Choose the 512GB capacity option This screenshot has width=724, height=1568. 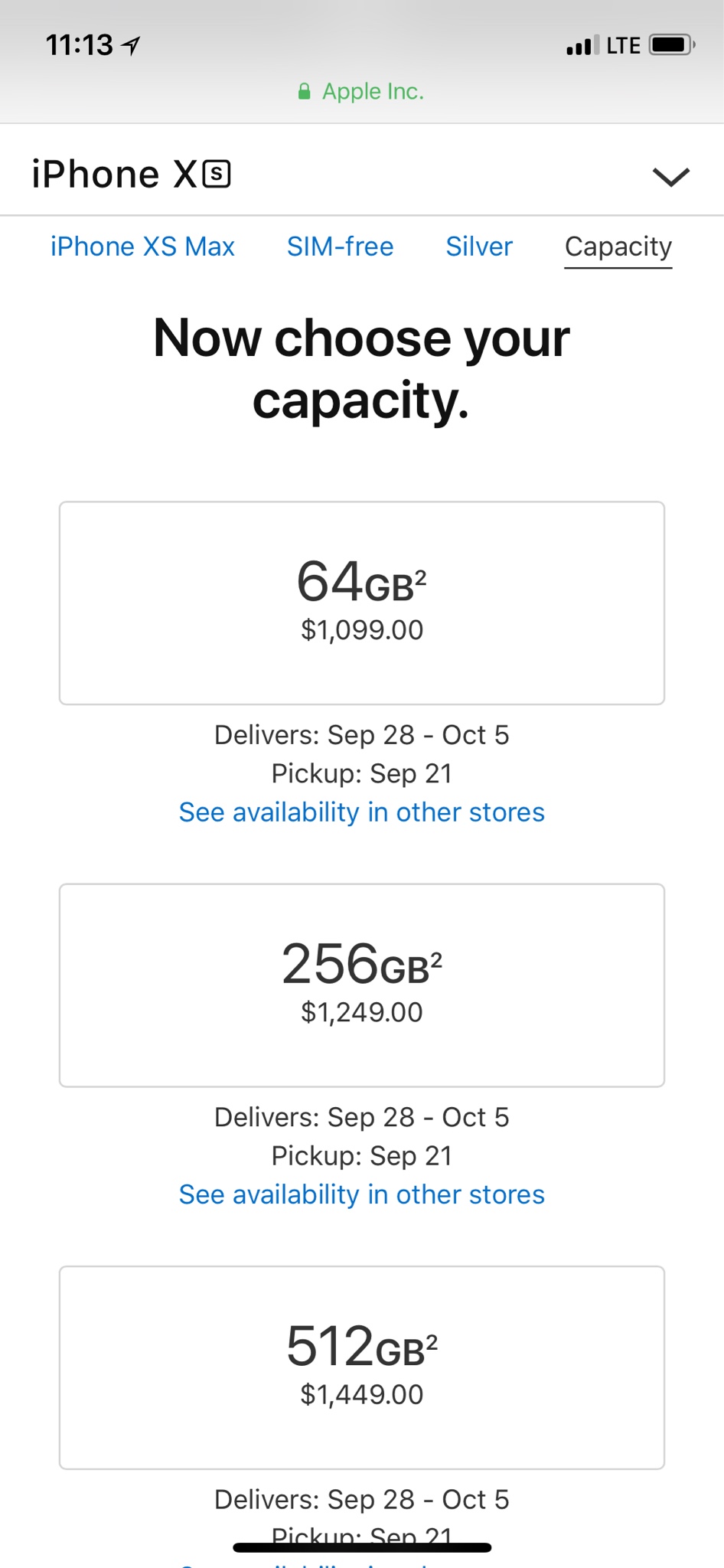pyautogui.click(x=362, y=1367)
